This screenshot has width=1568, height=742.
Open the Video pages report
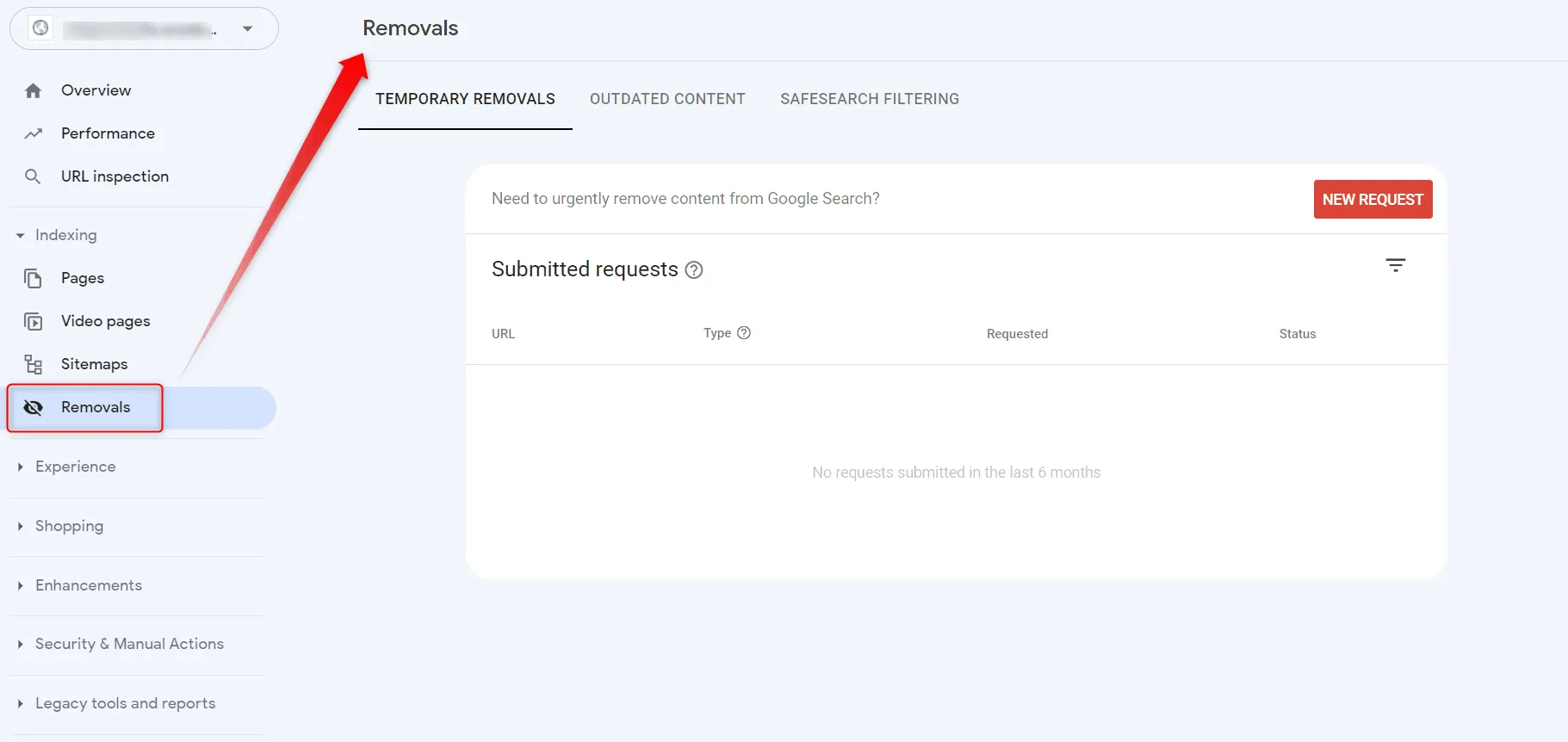point(106,321)
